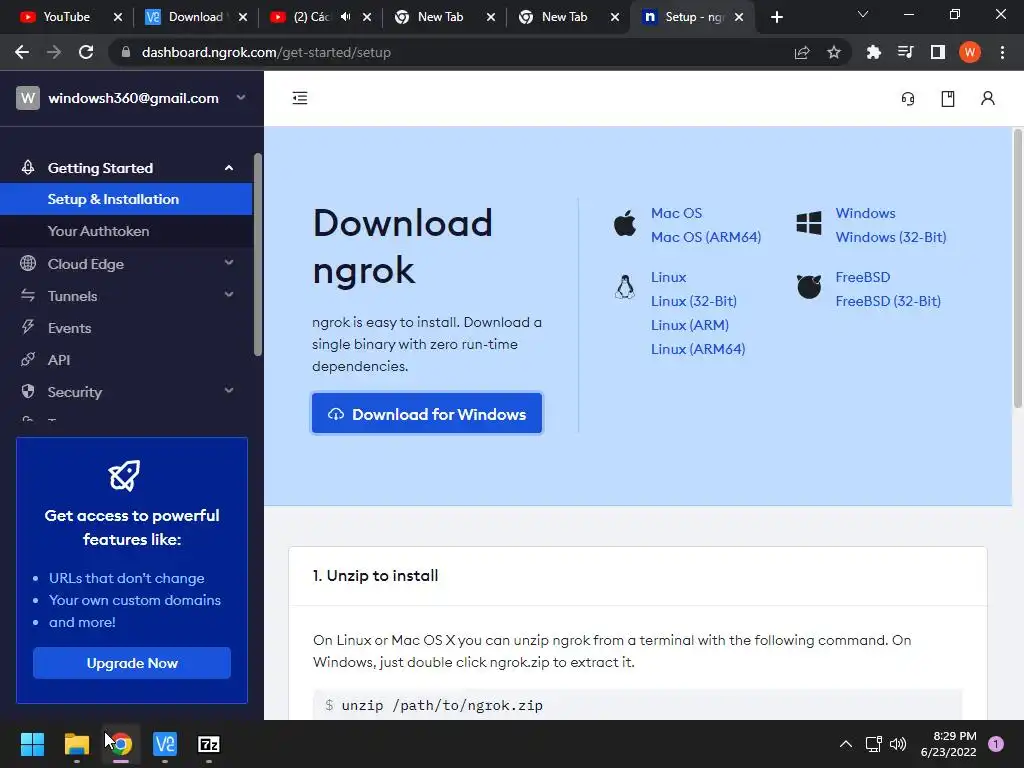Click the sidebar vertical scrollbar
The image size is (1024, 768).
click(x=258, y=255)
